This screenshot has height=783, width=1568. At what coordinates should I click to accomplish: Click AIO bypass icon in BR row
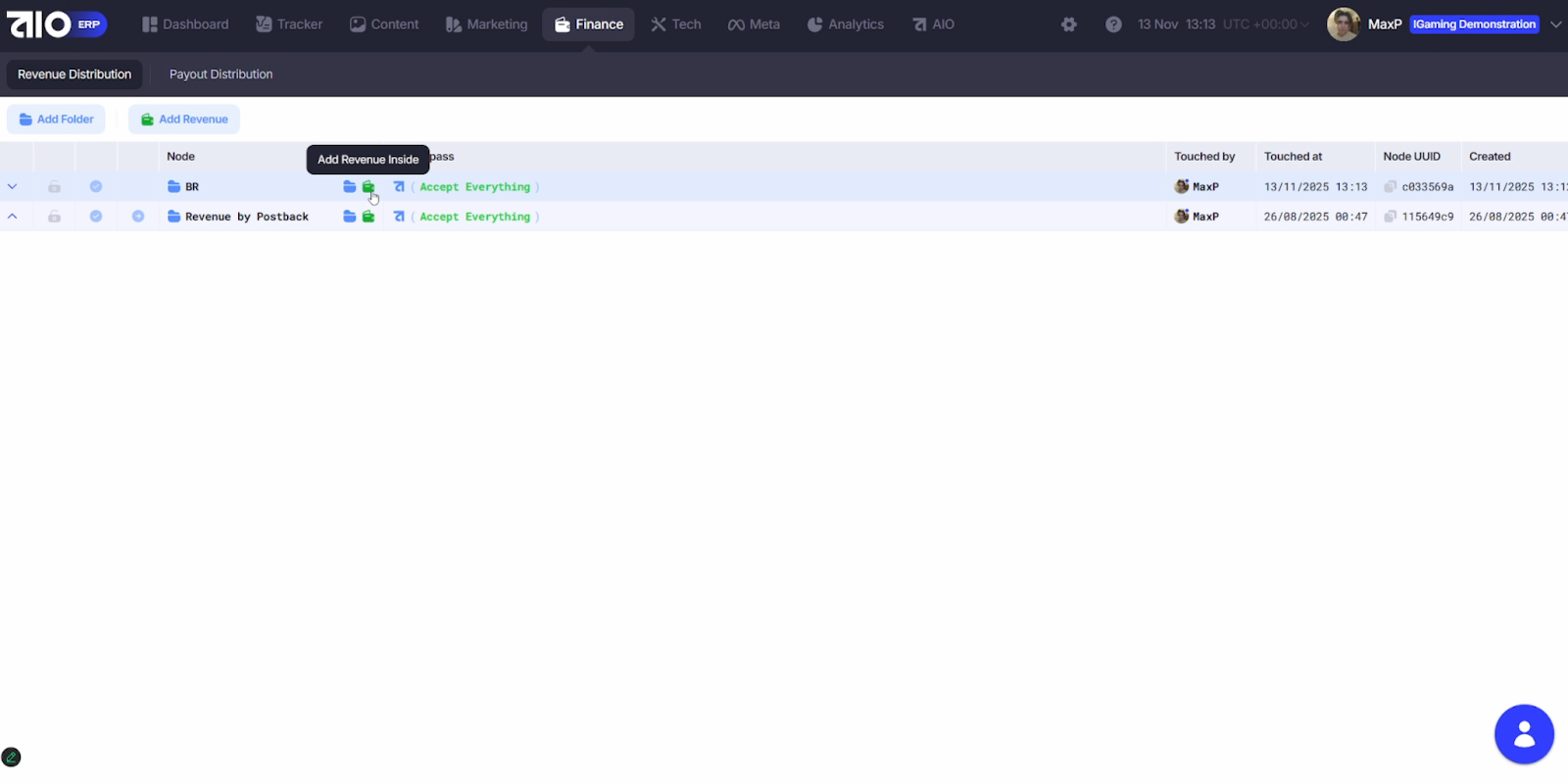[x=399, y=186]
